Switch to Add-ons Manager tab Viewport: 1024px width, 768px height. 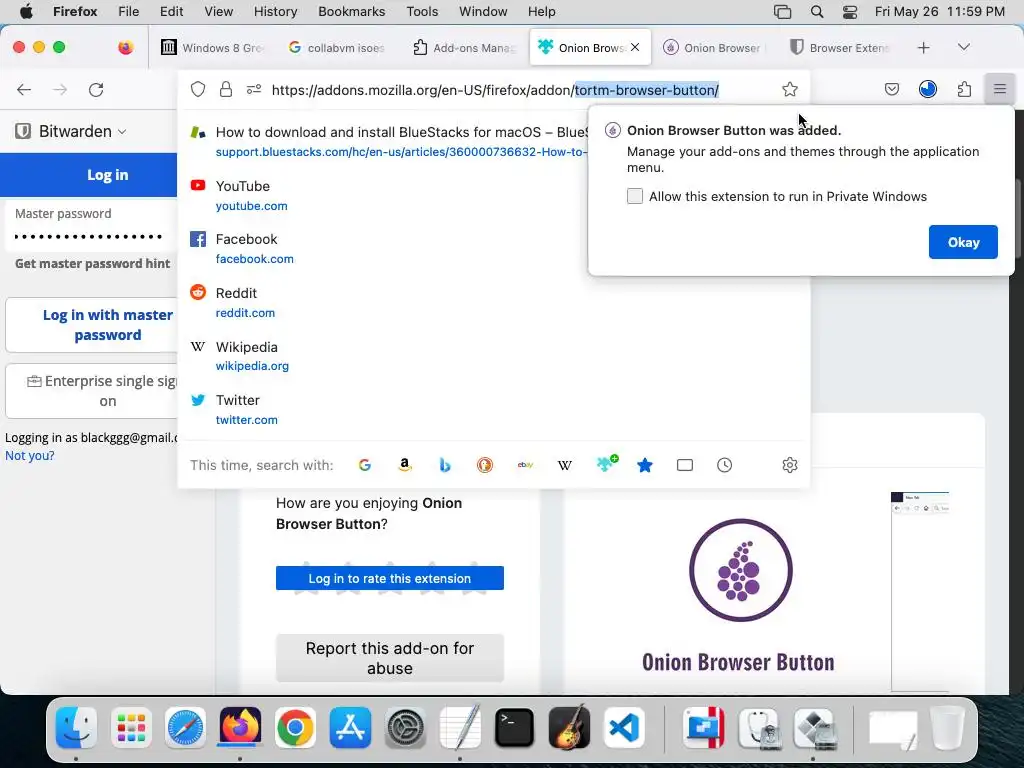[x=464, y=48]
